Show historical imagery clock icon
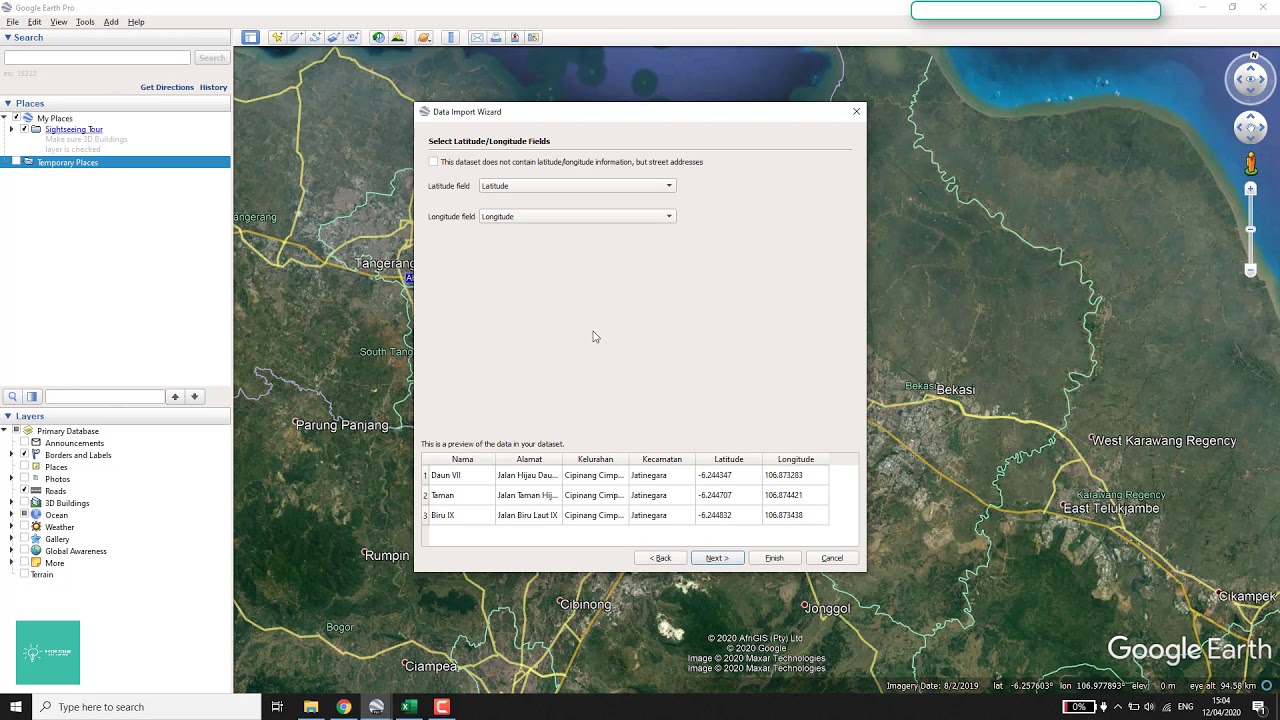 [378, 38]
